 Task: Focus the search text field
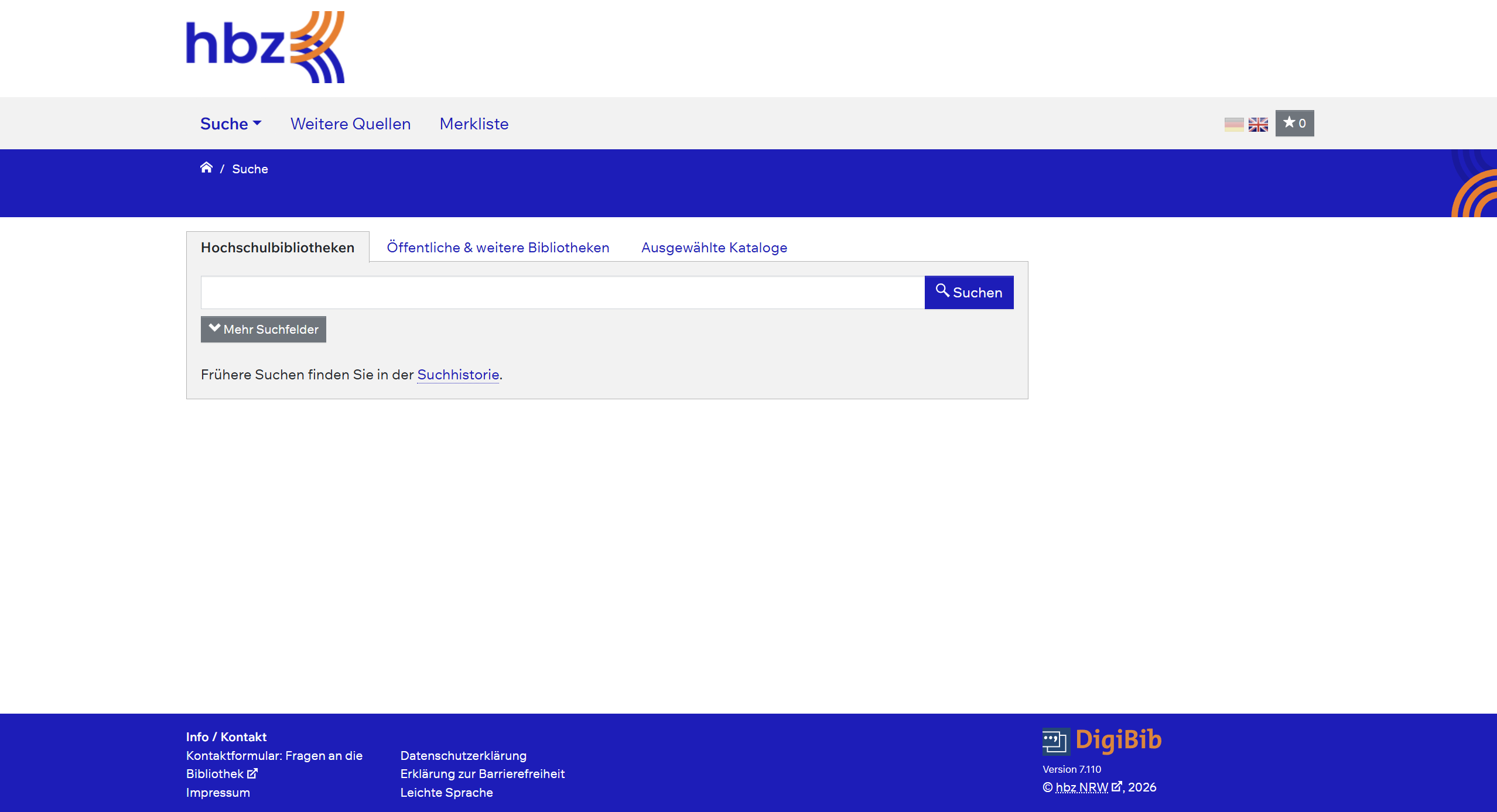tap(563, 292)
